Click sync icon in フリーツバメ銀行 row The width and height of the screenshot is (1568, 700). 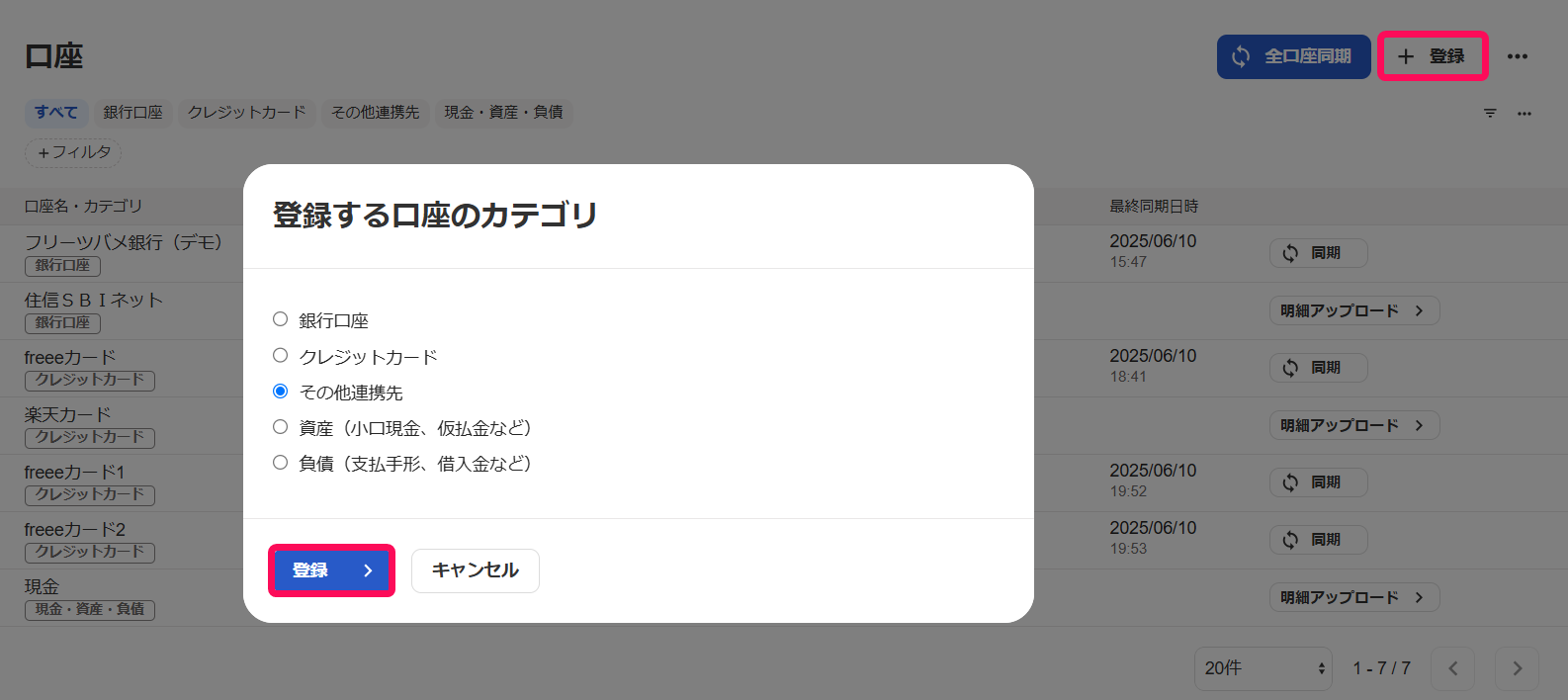click(1290, 253)
